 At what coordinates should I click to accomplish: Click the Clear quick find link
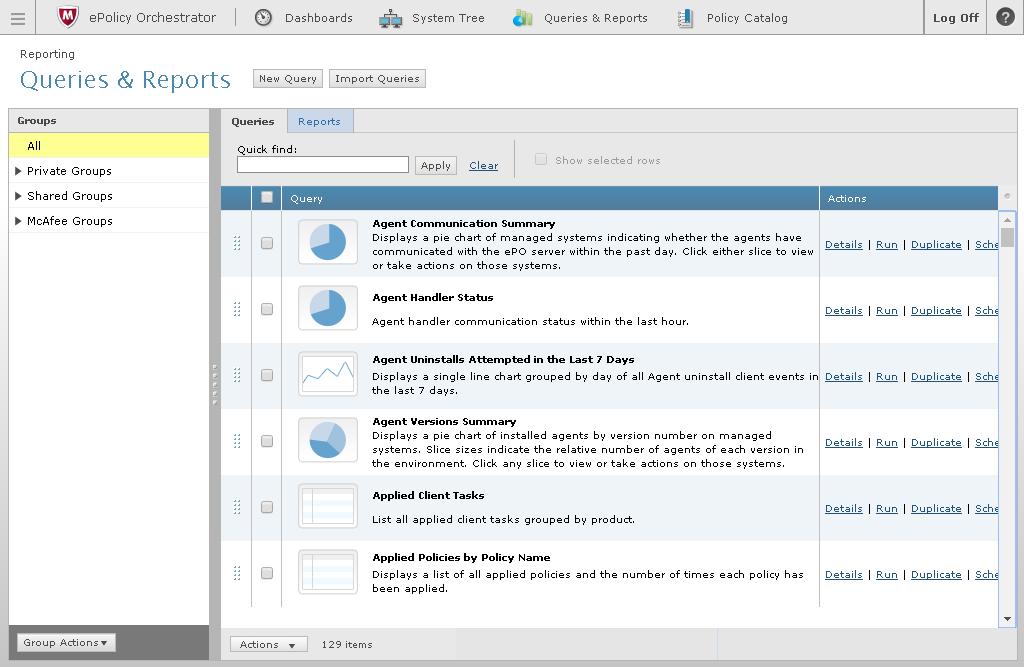tap(483, 166)
